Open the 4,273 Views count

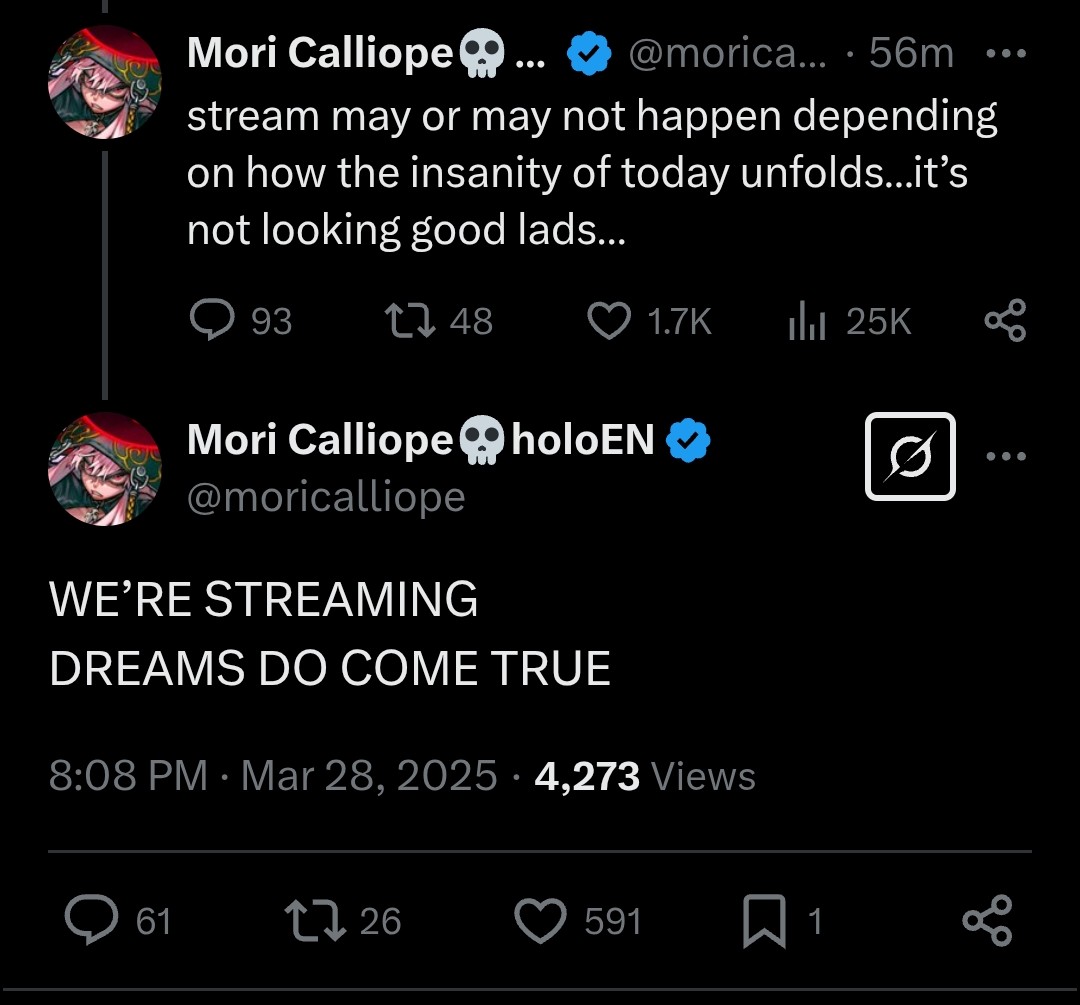[645, 776]
